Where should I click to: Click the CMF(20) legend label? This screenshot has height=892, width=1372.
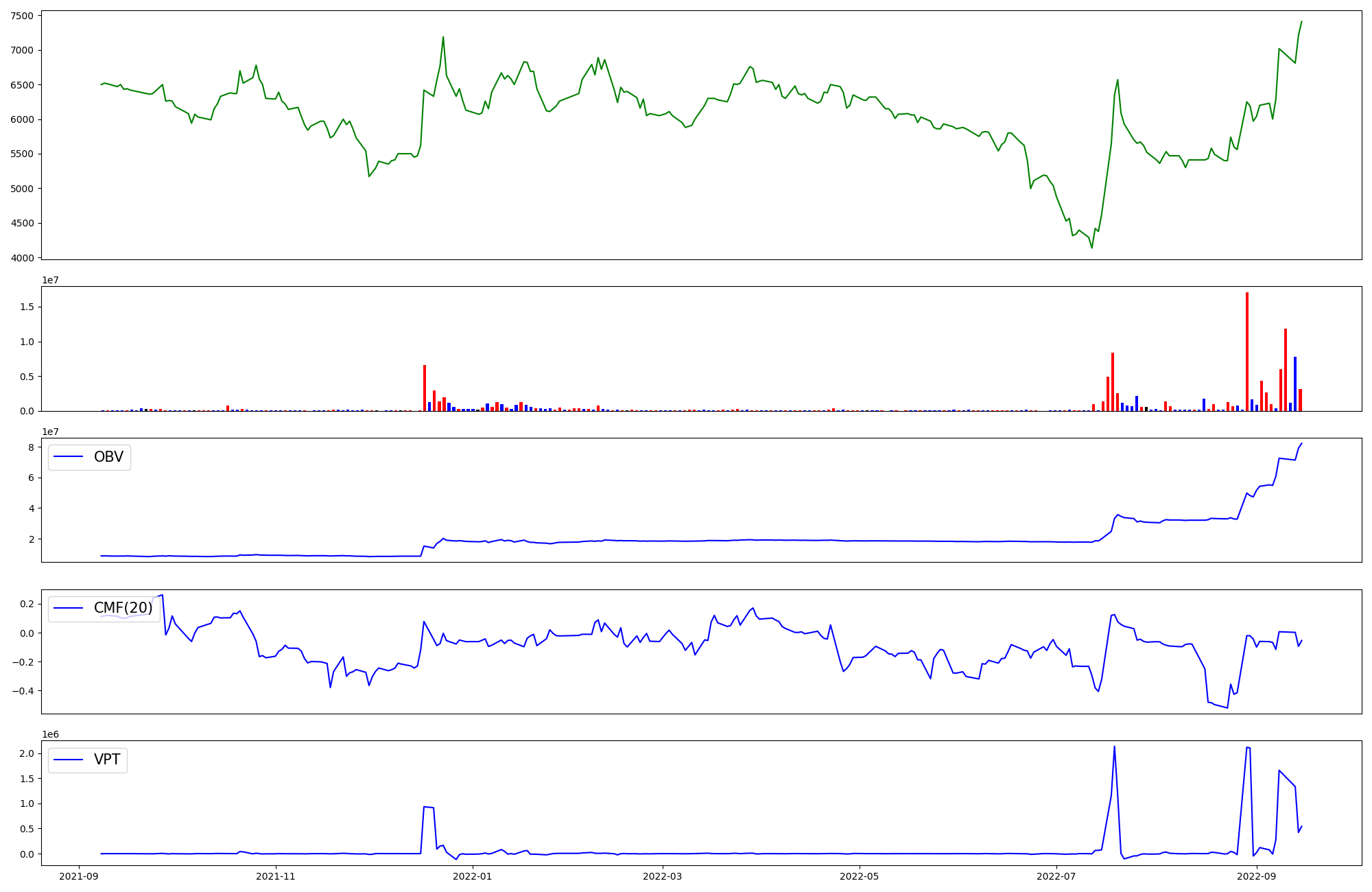(123, 608)
